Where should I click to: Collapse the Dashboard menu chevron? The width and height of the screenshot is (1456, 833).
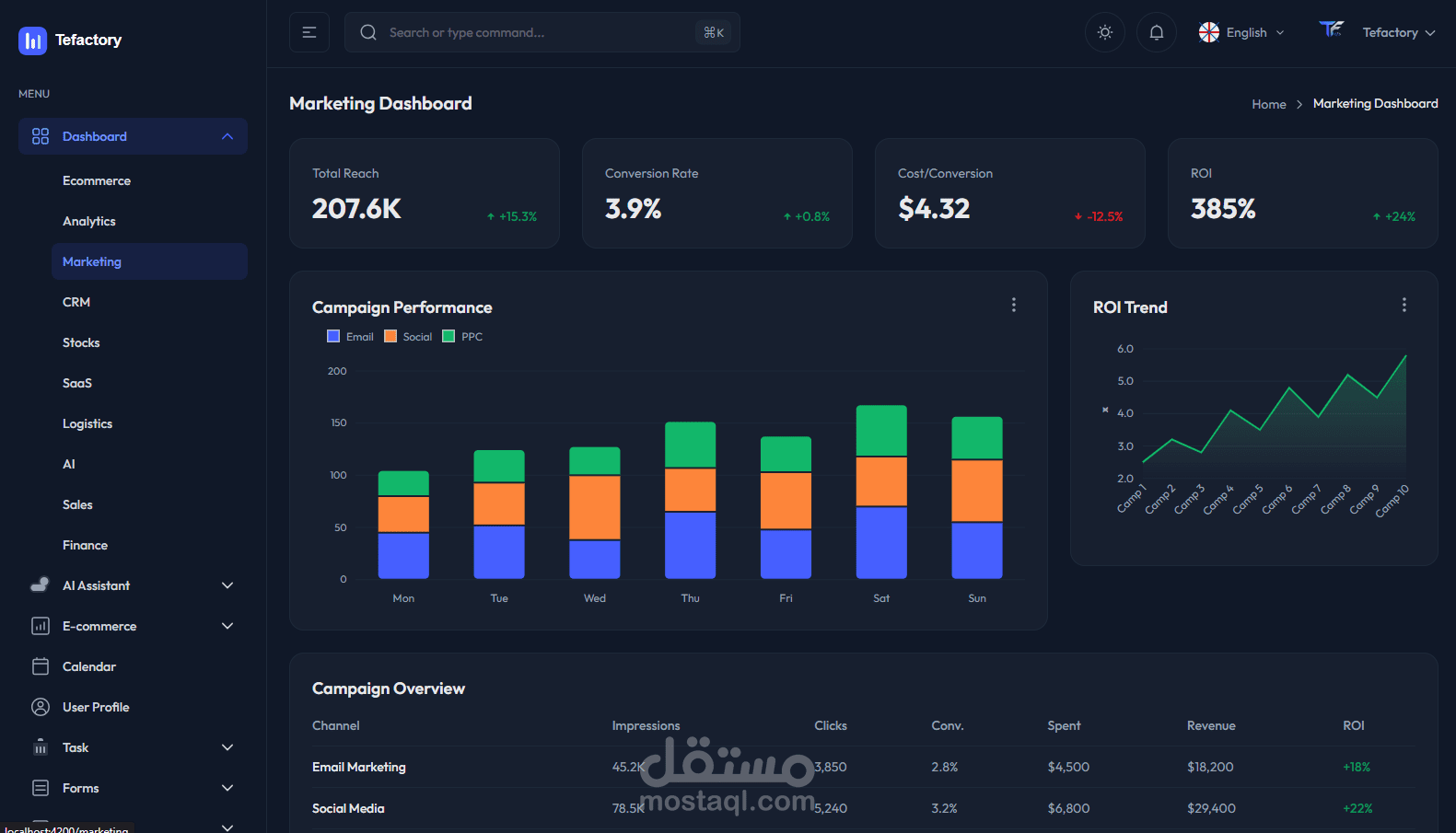click(x=227, y=136)
